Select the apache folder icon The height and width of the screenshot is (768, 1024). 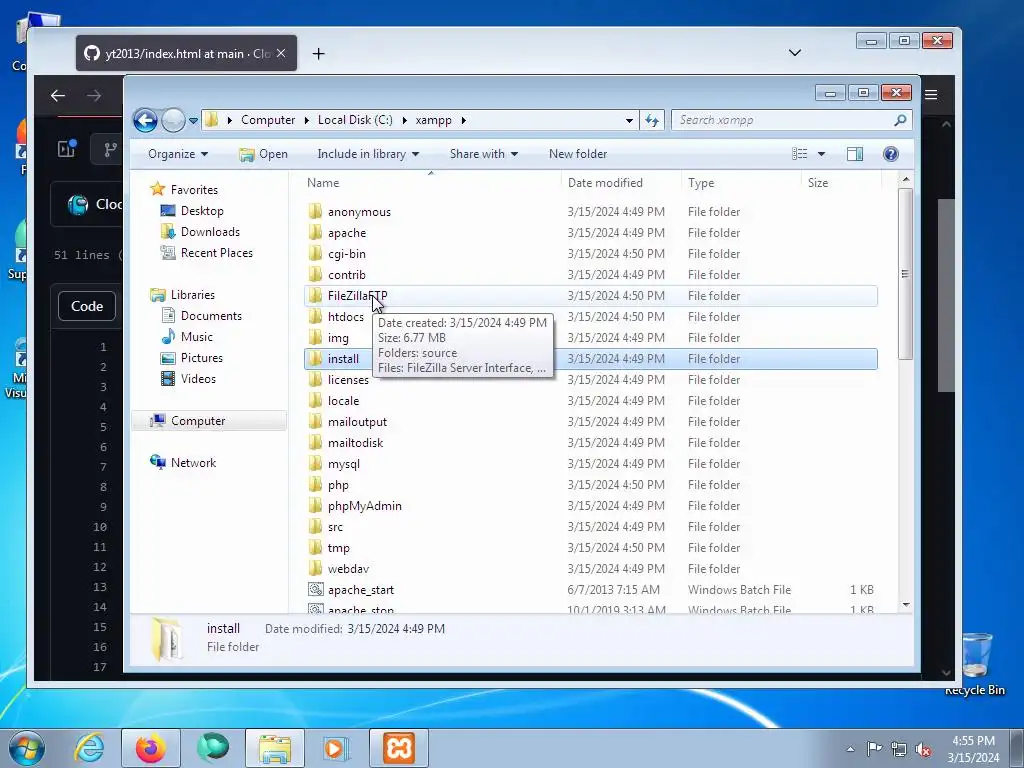315,232
